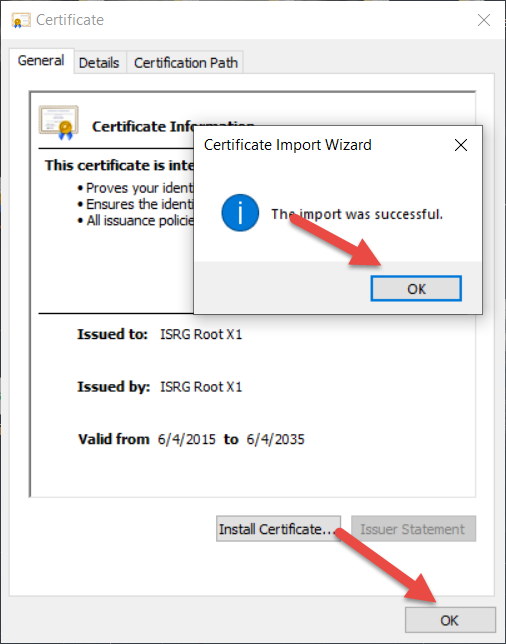Click the "import was successful" message text
Screen dimensions: 506x644
point(357,214)
